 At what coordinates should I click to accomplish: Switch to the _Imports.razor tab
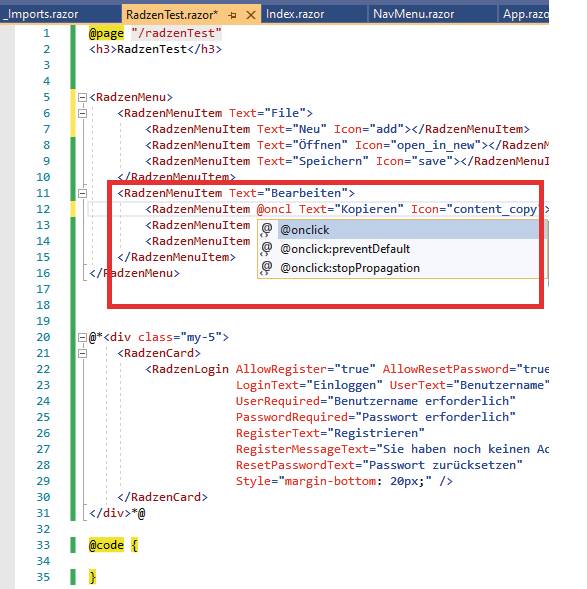click(41, 14)
